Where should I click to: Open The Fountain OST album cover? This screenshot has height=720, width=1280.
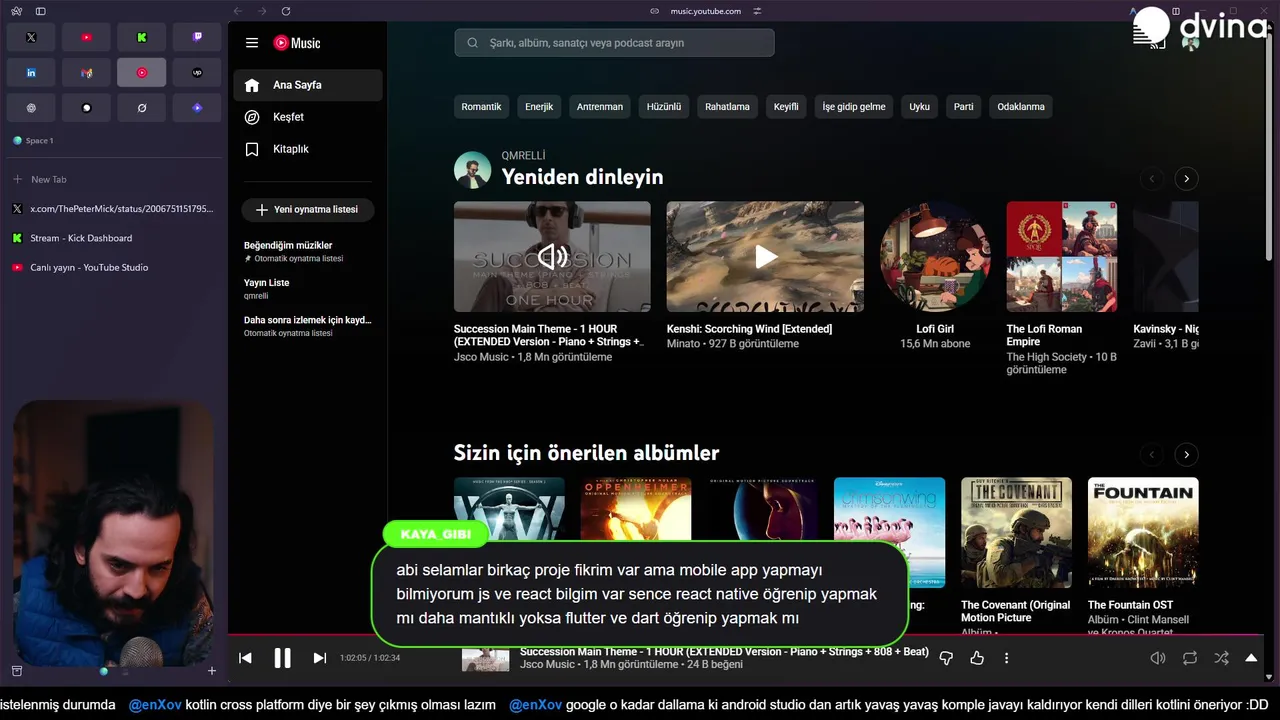[x=1143, y=532]
